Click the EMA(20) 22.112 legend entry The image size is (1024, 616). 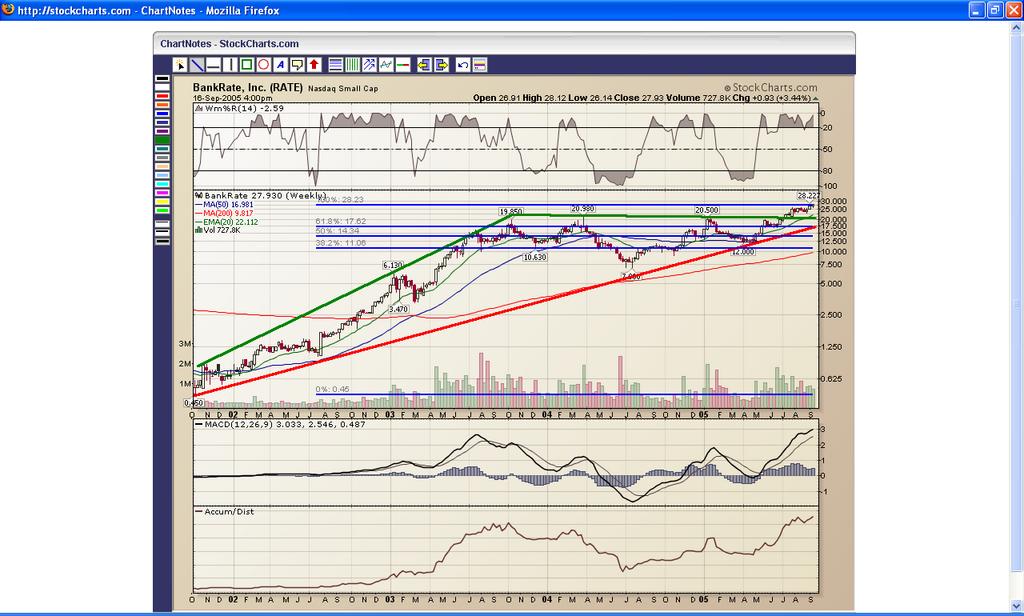coord(227,222)
